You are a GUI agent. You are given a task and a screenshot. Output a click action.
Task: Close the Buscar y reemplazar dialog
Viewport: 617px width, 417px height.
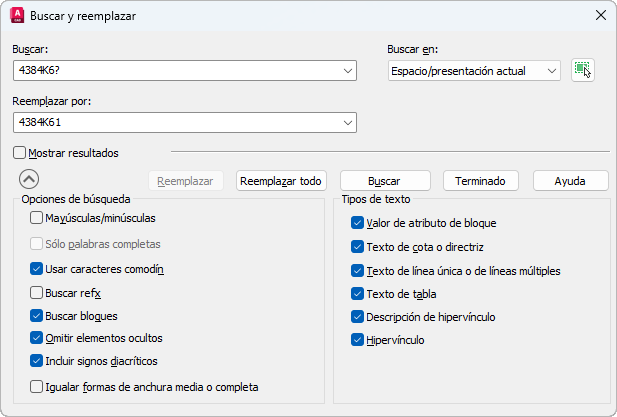point(600,15)
